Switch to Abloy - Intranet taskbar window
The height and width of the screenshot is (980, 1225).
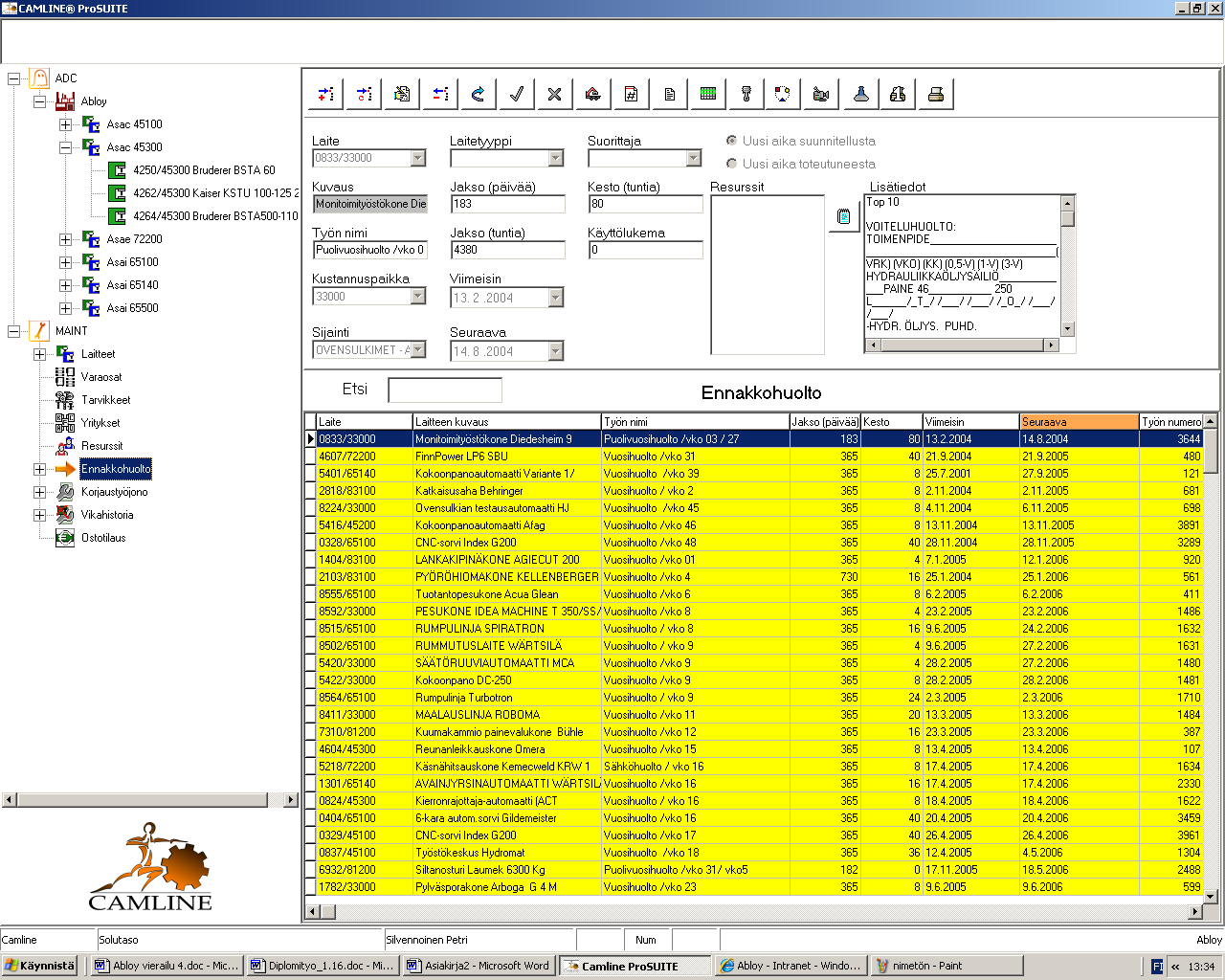791,966
